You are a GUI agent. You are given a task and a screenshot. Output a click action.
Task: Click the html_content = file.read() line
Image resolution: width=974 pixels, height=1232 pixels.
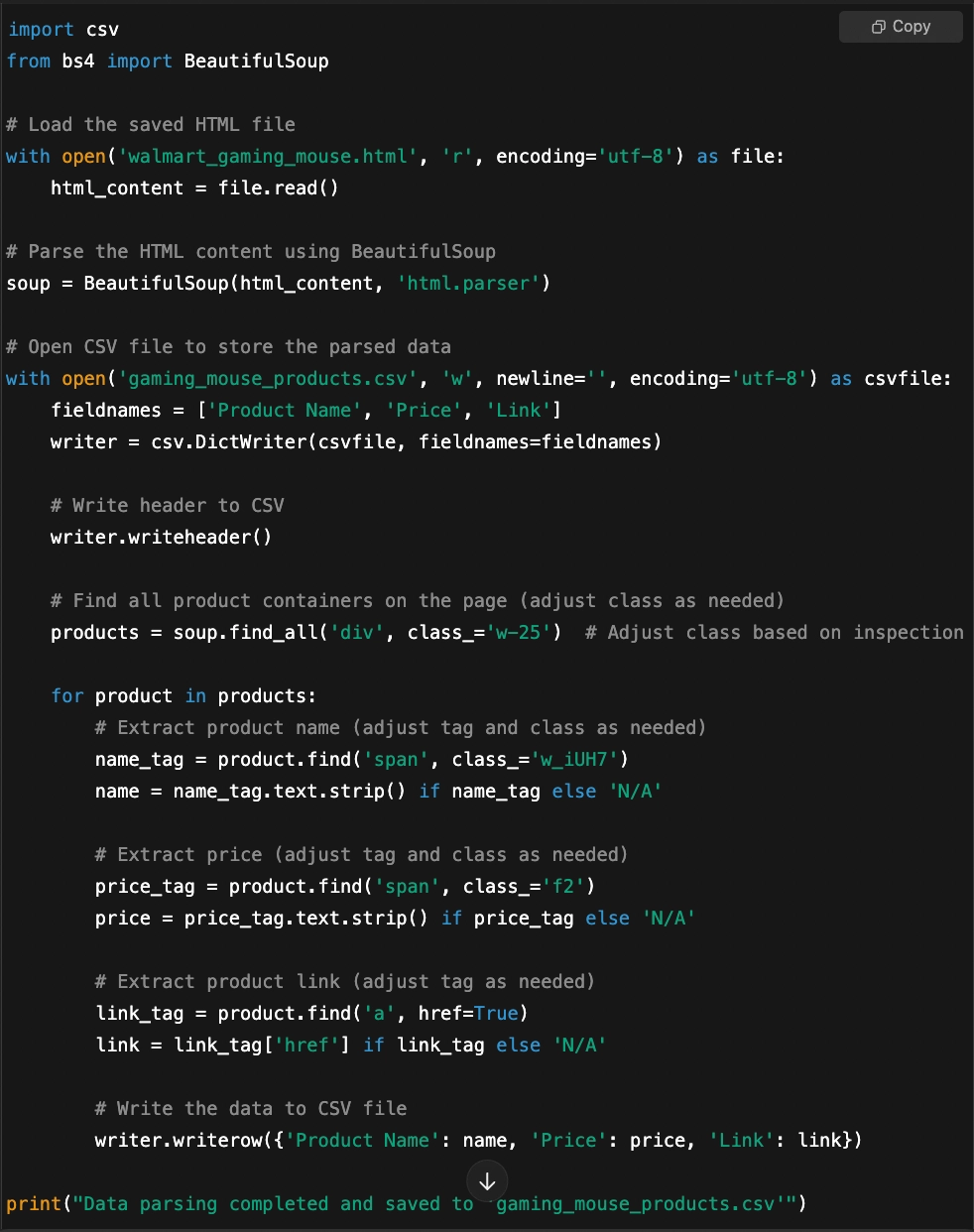194,188
